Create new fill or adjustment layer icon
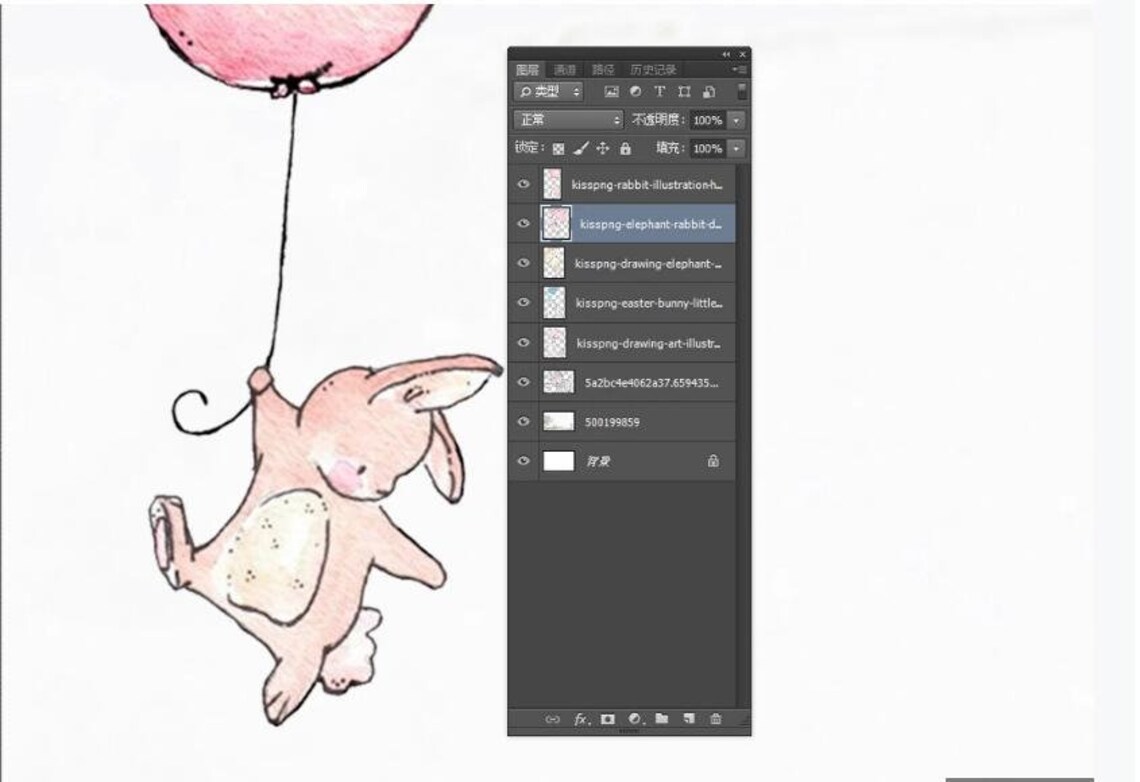The width and height of the screenshot is (1140, 782). 635,719
